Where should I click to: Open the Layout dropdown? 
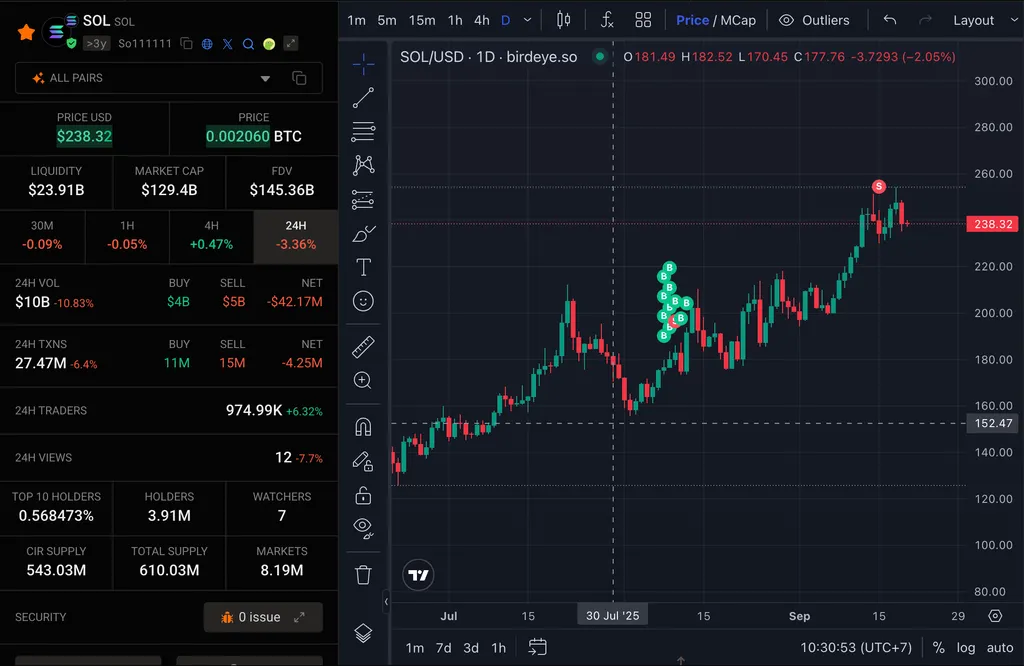985,20
